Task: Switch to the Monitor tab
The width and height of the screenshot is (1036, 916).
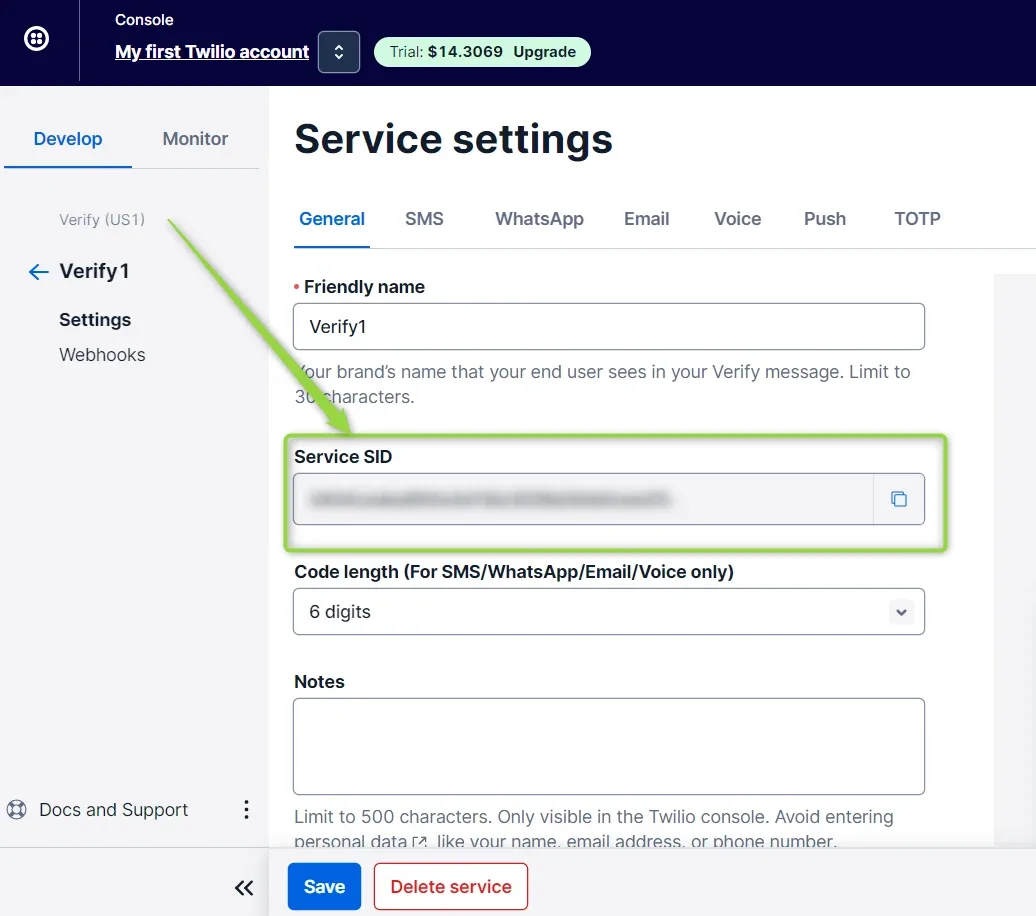Action: point(195,139)
